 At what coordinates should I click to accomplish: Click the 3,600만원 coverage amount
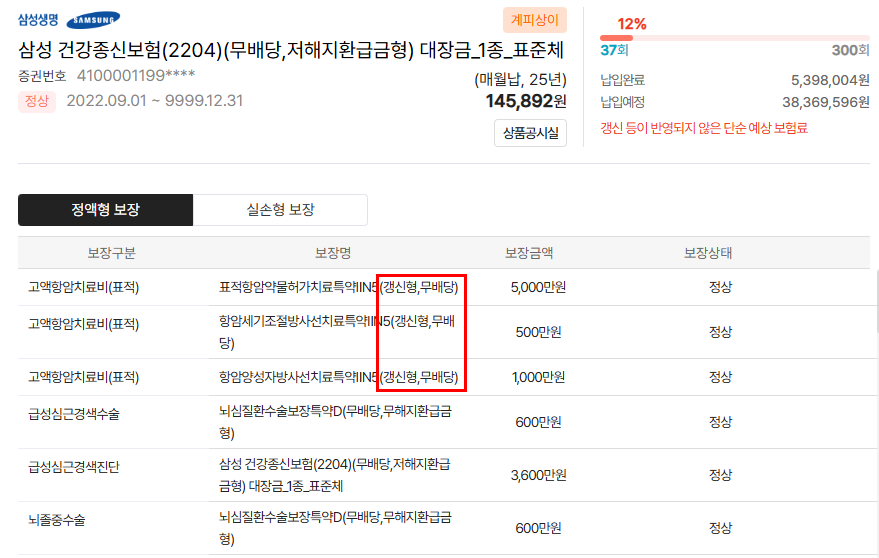point(538,475)
